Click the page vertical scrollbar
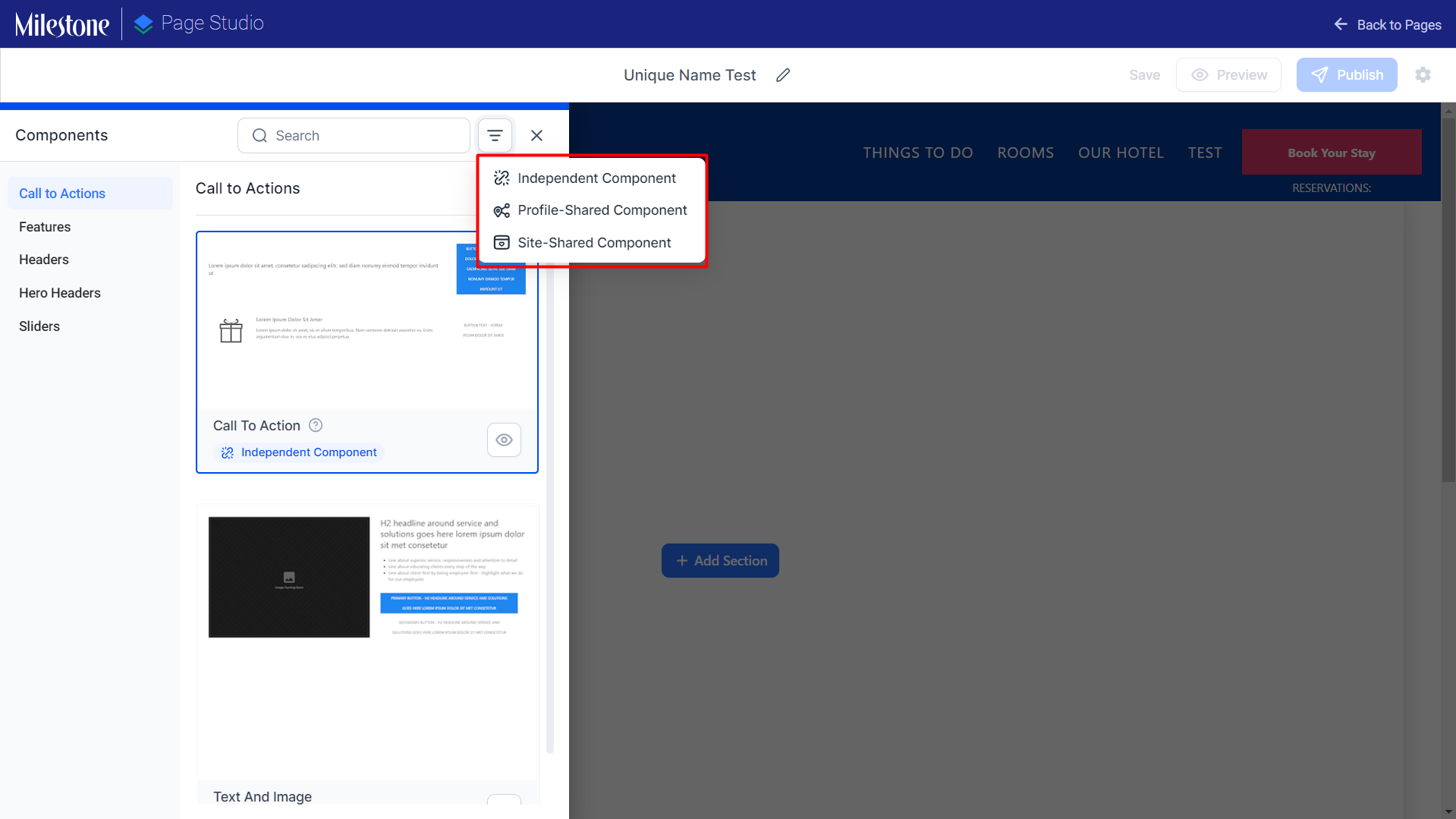The height and width of the screenshot is (819, 1456). point(1448,300)
